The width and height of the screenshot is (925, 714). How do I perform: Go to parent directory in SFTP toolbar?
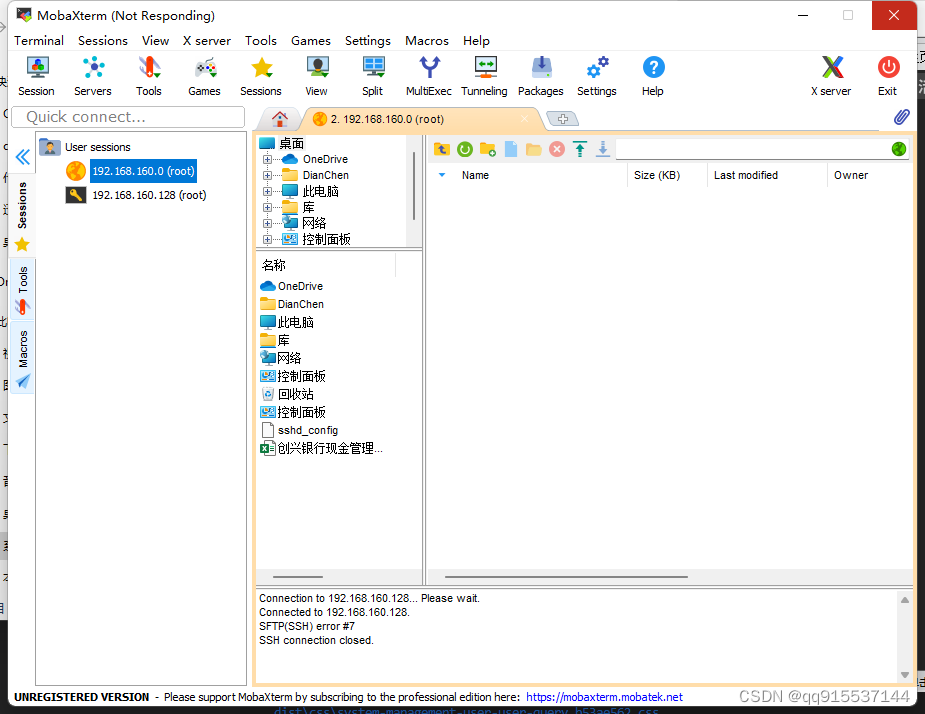pos(442,149)
